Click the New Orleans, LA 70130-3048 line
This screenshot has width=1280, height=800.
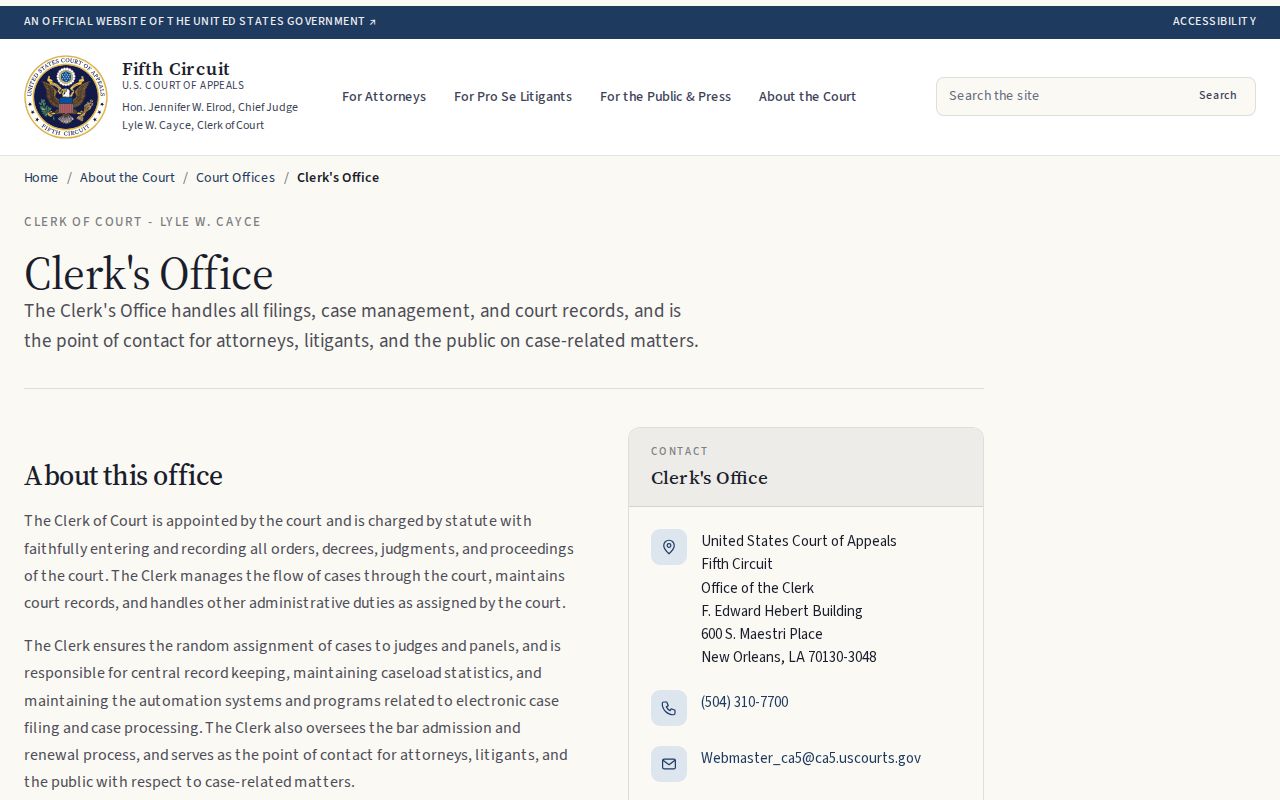click(789, 657)
